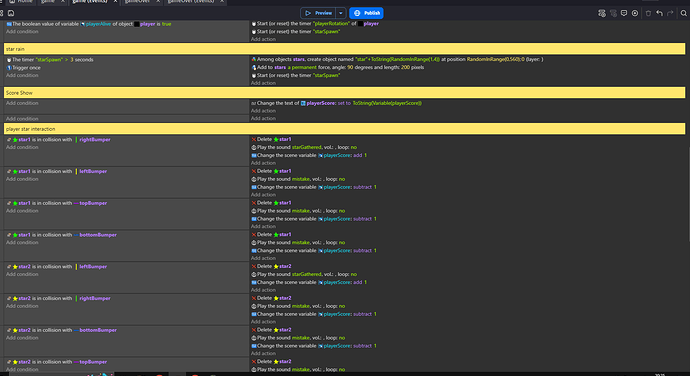Viewport: 690px width, 376px height.
Task: Open the Preview options dropdown arrow
Action: tap(341, 13)
